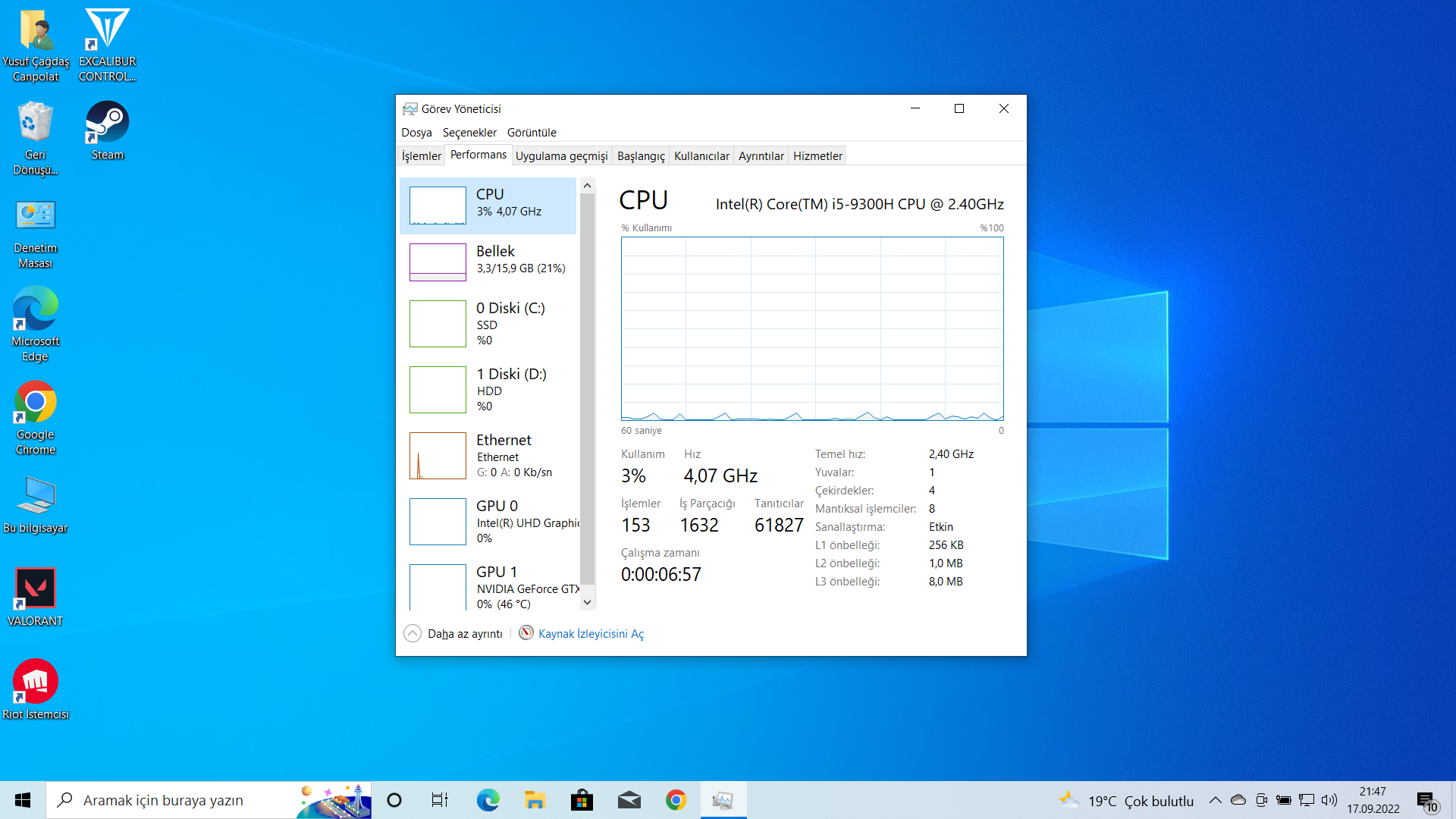This screenshot has width=1456, height=819.
Task: Launch Edge from the taskbar
Action: coord(488,800)
